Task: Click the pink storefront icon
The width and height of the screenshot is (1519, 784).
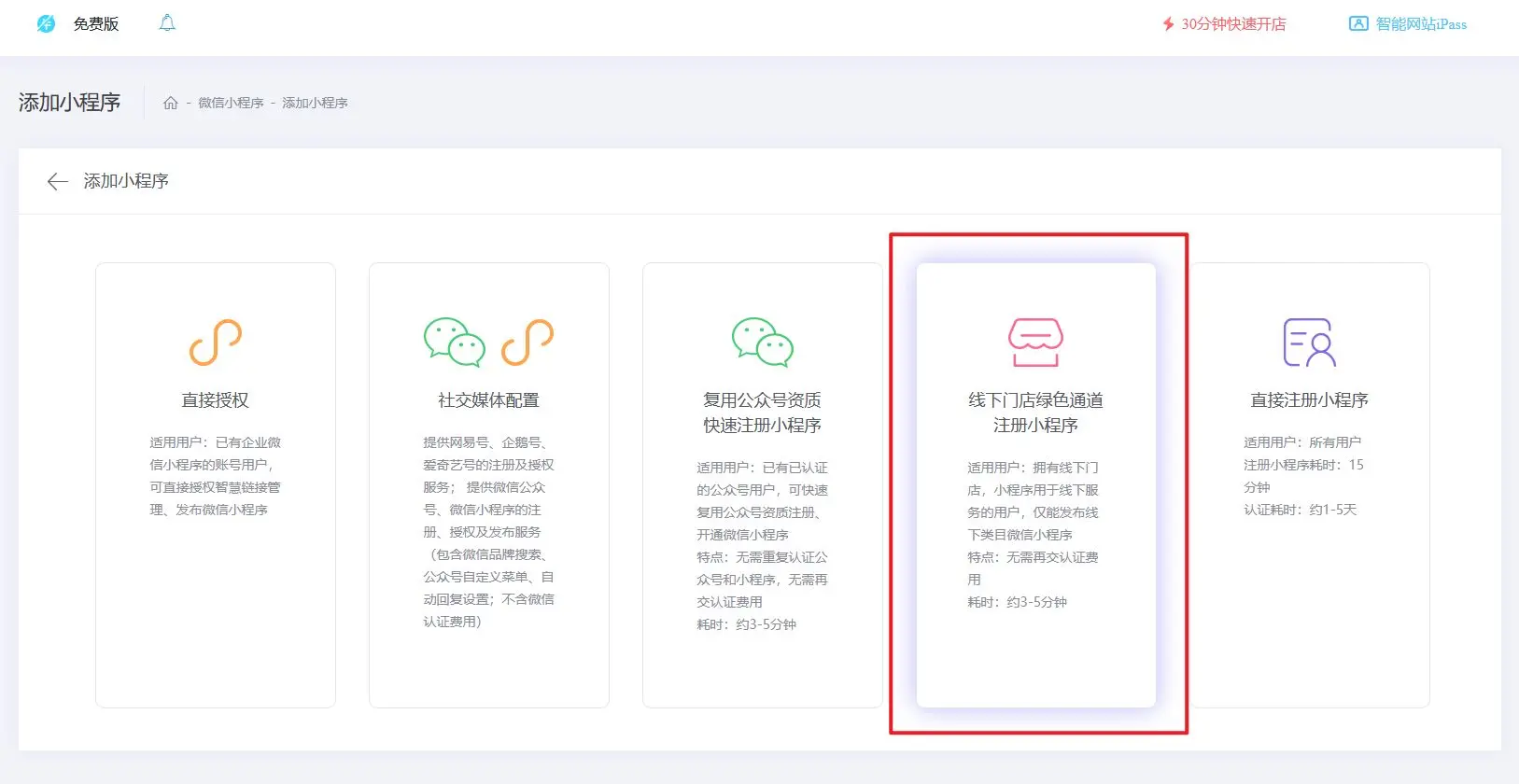Action: coord(1035,343)
